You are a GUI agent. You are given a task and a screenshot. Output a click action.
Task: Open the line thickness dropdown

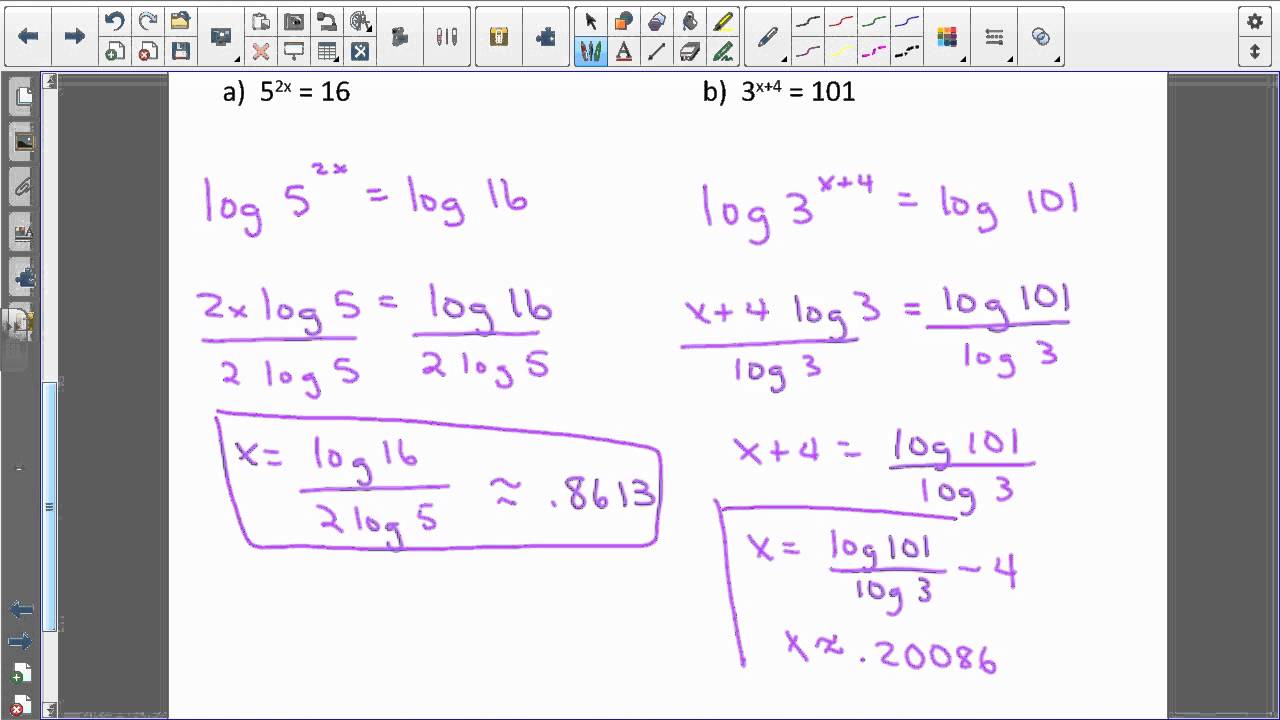tap(995, 37)
